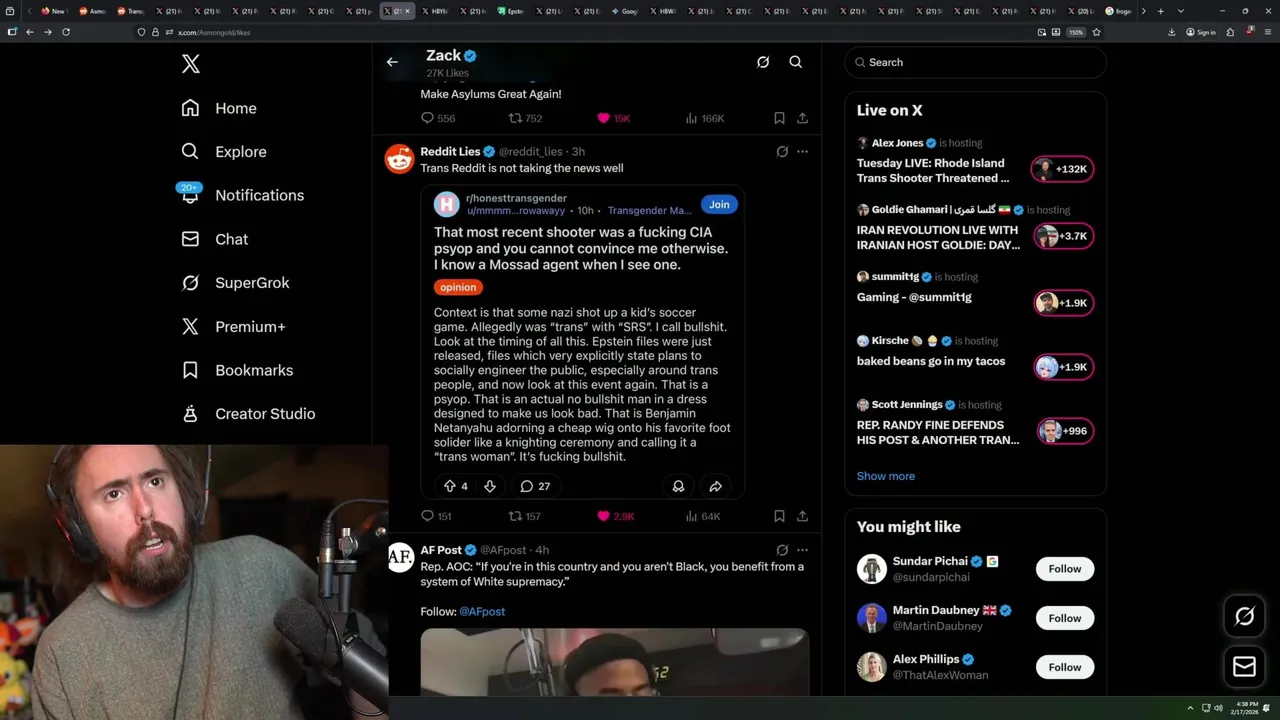
Task: Click the Search input field
Action: point(975,62)
